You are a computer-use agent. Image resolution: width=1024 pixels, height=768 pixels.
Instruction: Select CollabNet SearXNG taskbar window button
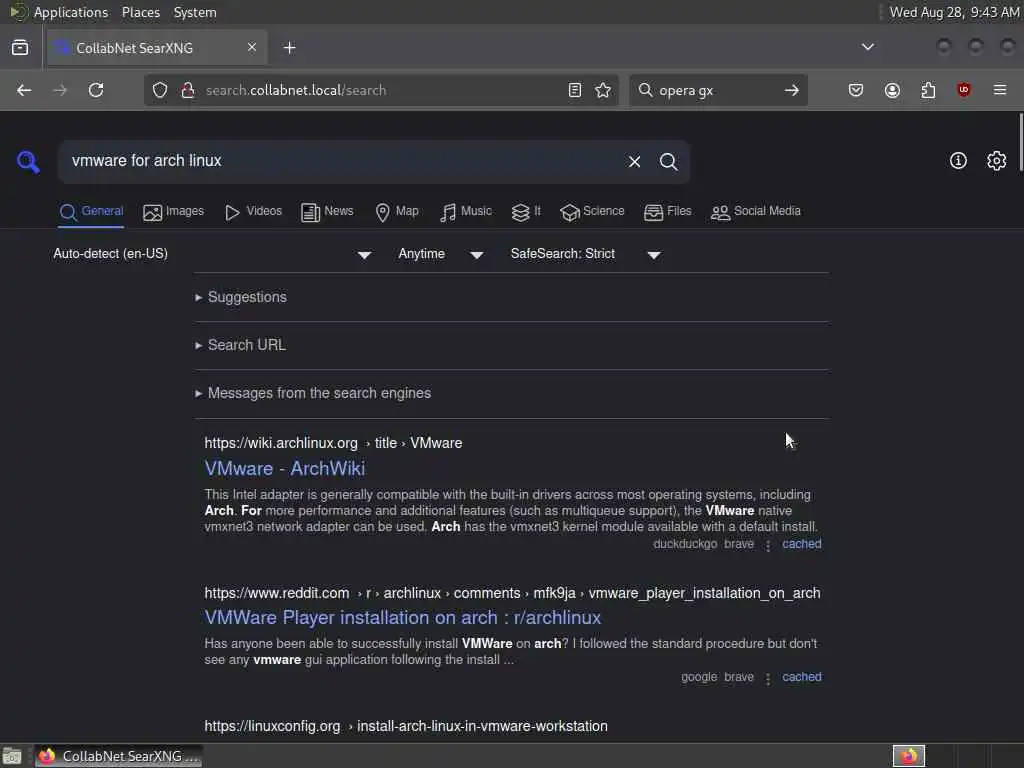coord(118,756)
